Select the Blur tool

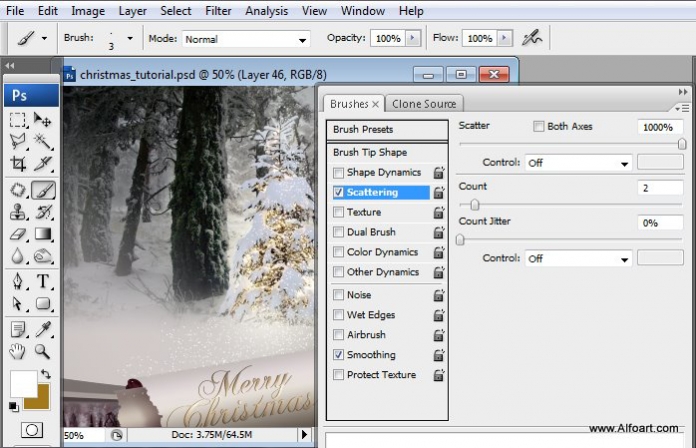tap(18, 256)
